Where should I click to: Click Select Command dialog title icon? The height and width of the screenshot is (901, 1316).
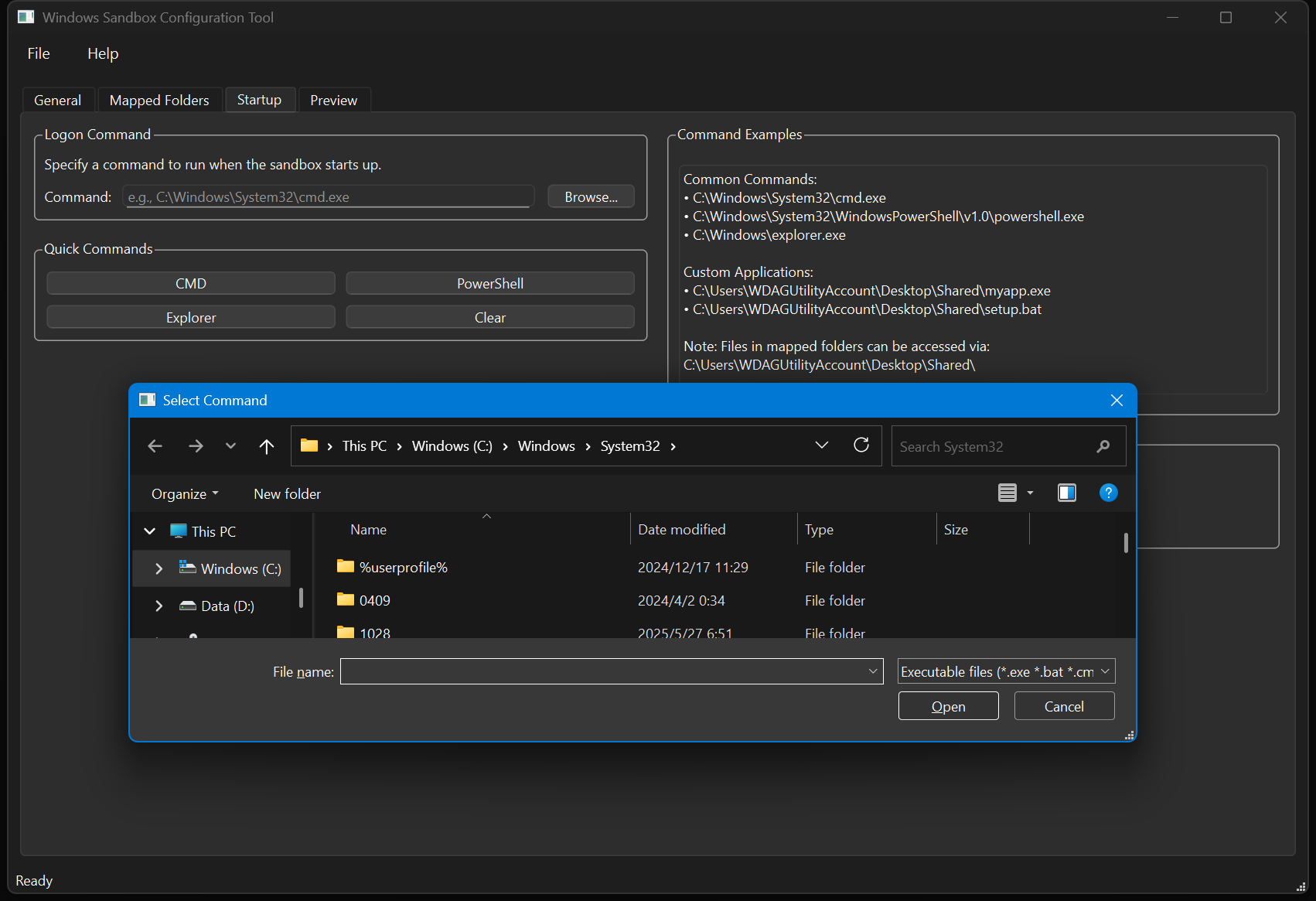pos(147,400)
